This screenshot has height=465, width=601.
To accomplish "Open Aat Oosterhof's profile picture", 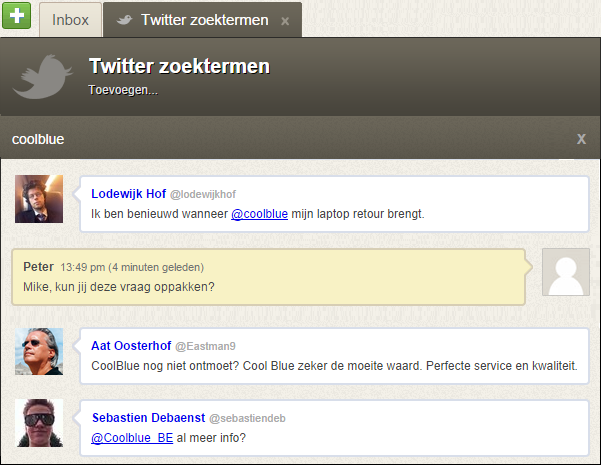I will [x=39, y=352].
